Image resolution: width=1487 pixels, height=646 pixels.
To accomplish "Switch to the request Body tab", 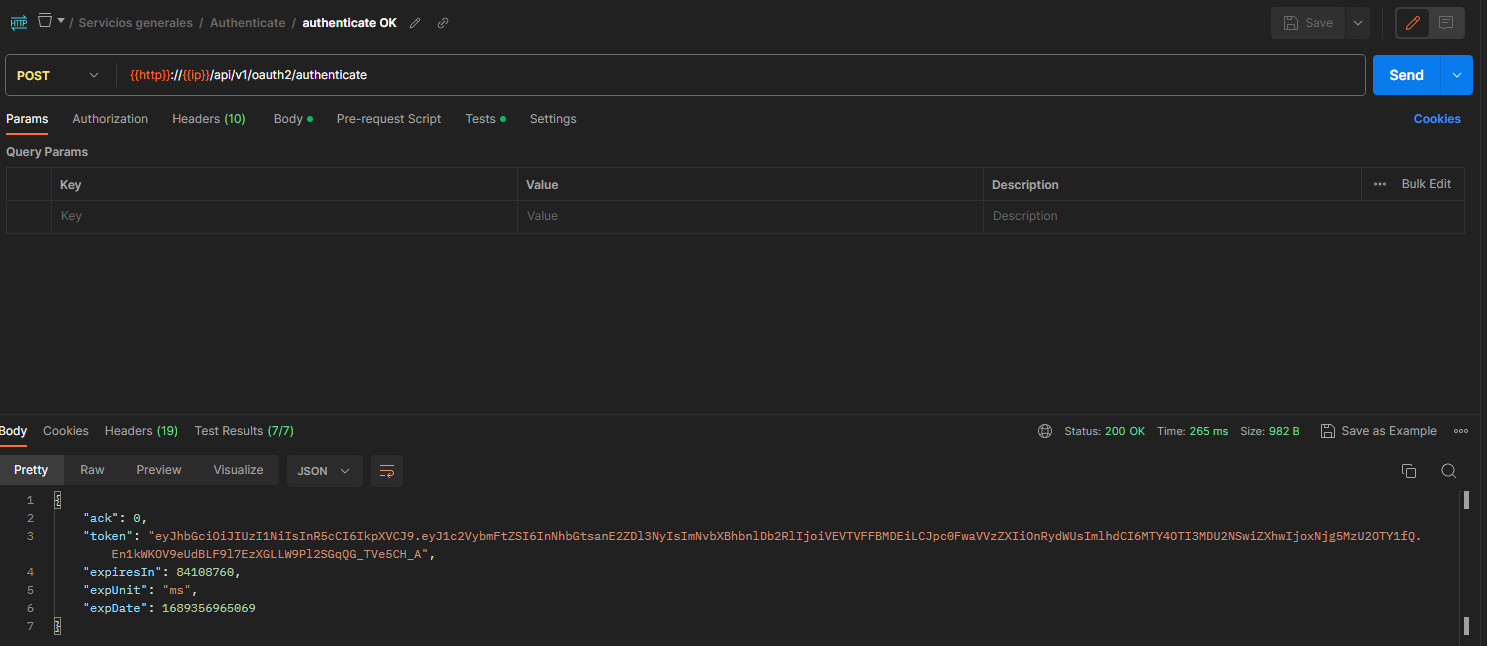I will tap(293, 119).
